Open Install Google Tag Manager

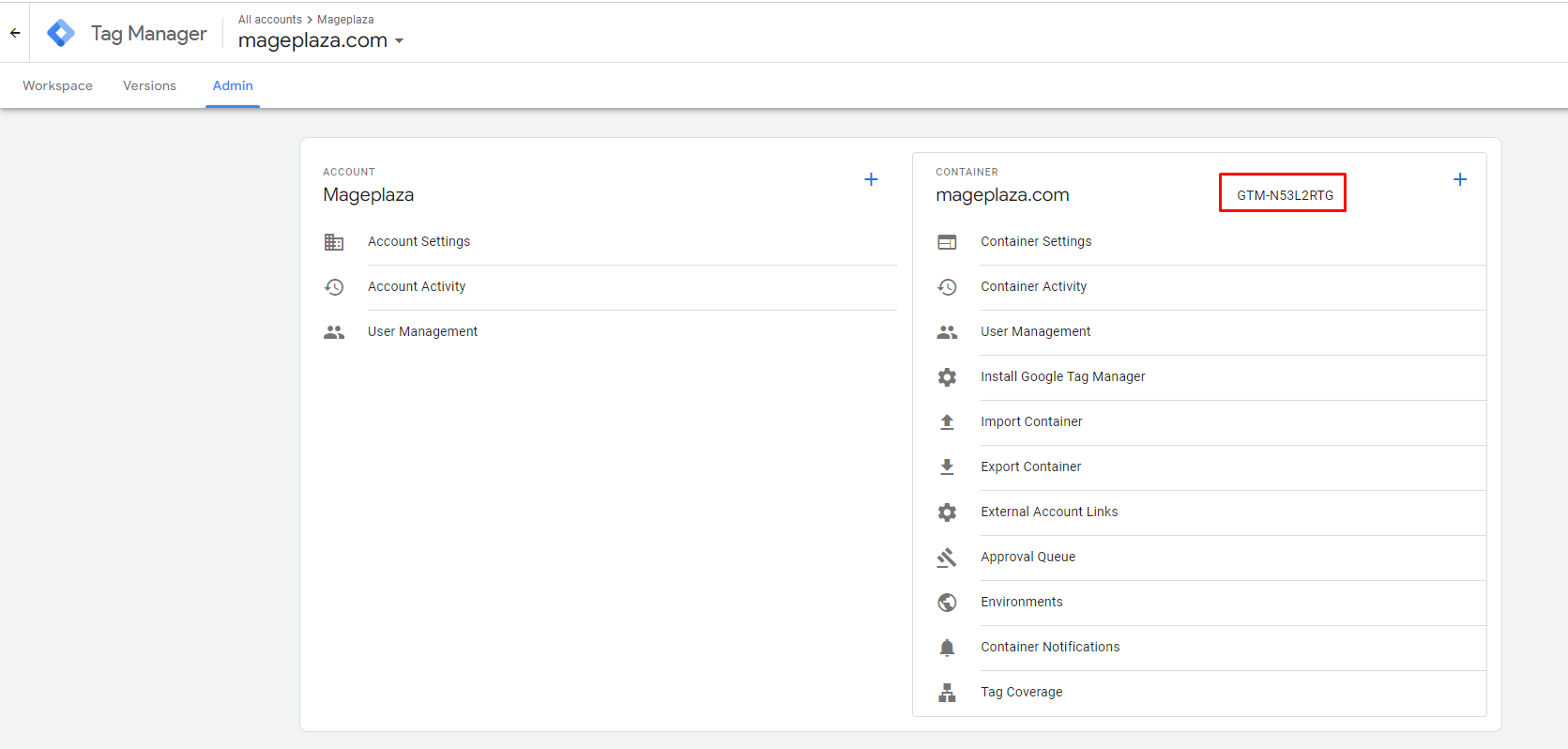tap(1062, 376)
